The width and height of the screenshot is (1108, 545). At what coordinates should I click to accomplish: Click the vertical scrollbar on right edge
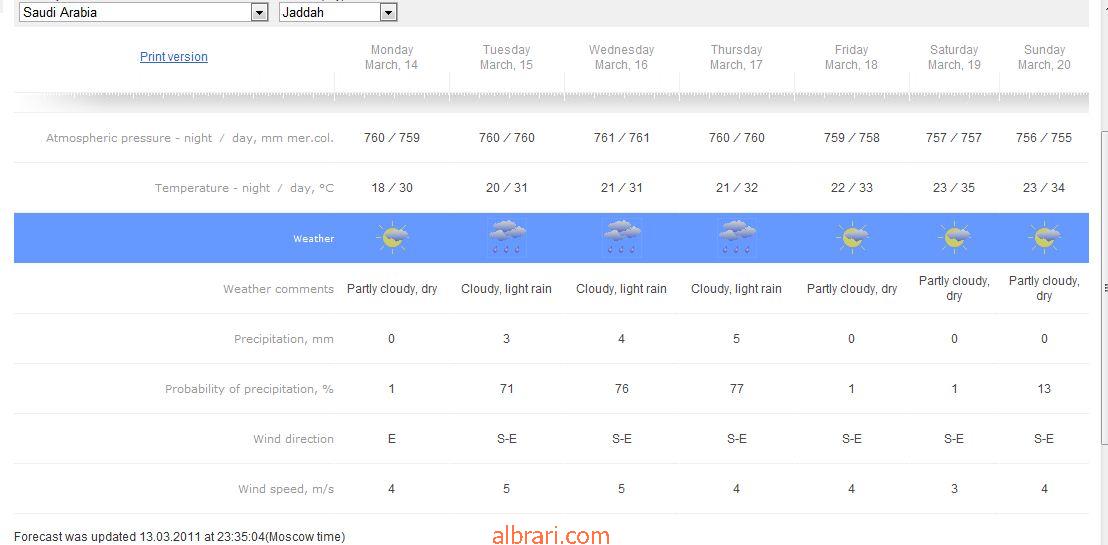[1104, 286]
